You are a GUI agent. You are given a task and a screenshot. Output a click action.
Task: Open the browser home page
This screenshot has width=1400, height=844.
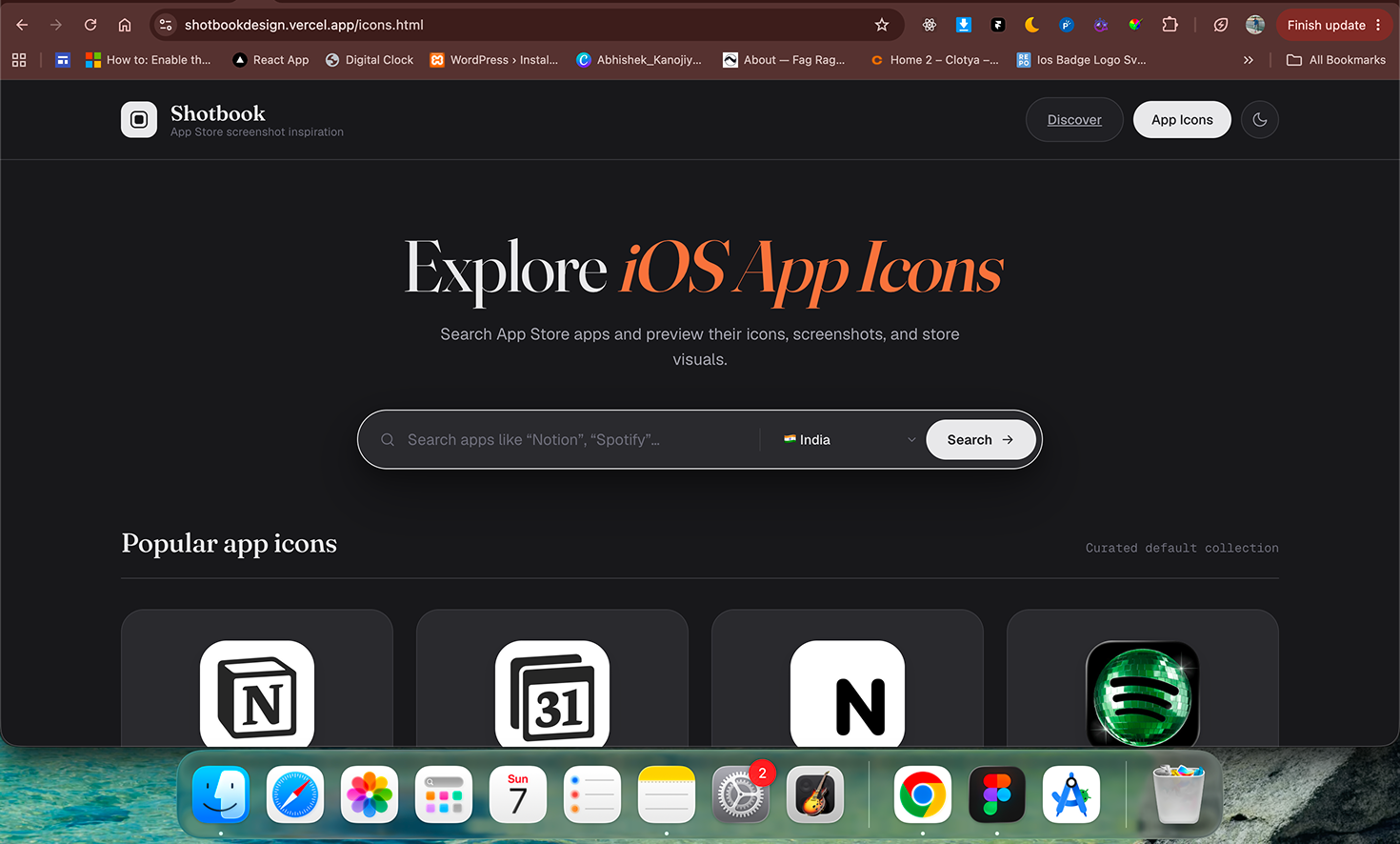point(125,25)
